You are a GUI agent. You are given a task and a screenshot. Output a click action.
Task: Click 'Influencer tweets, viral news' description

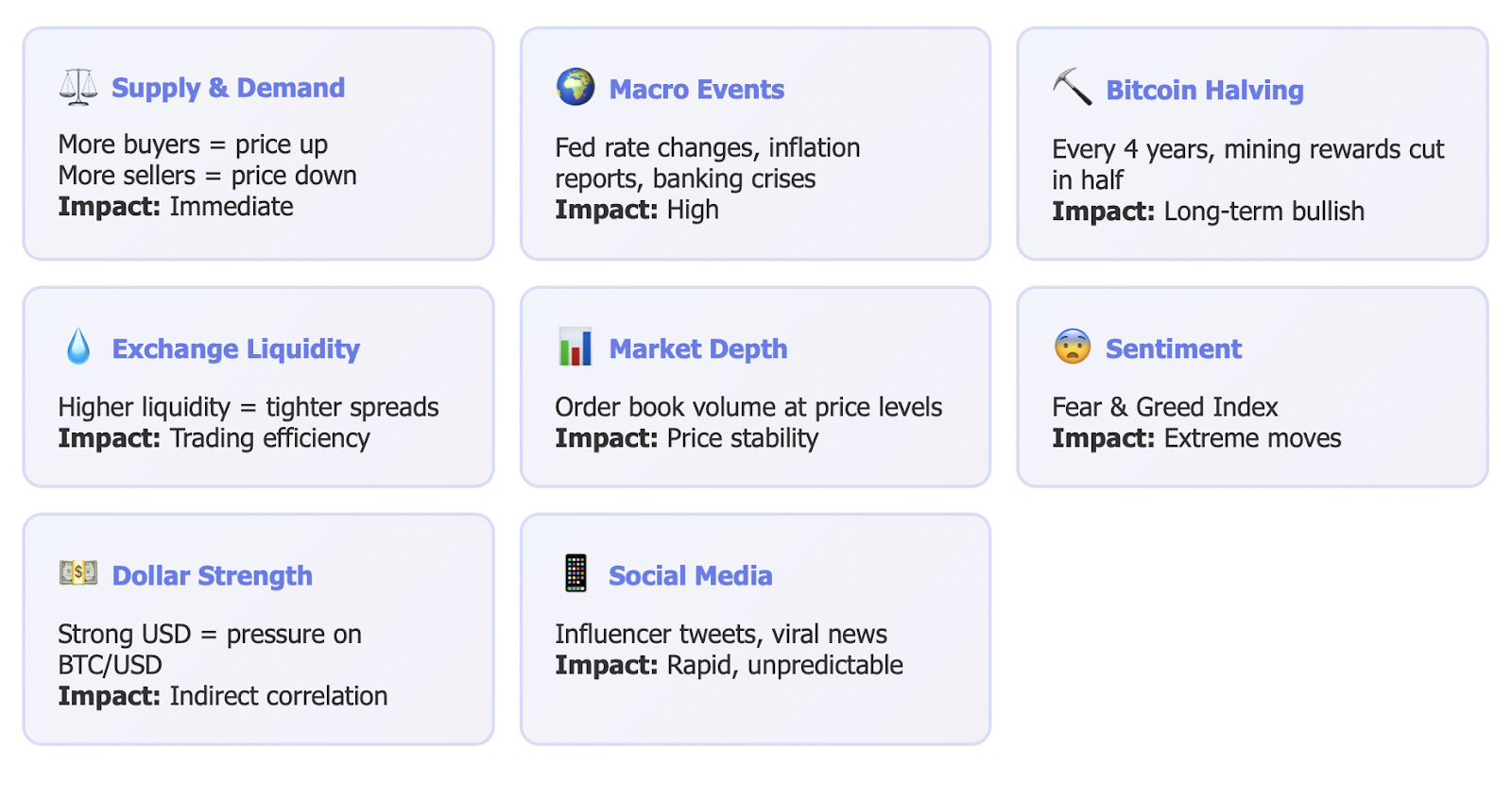720,634
